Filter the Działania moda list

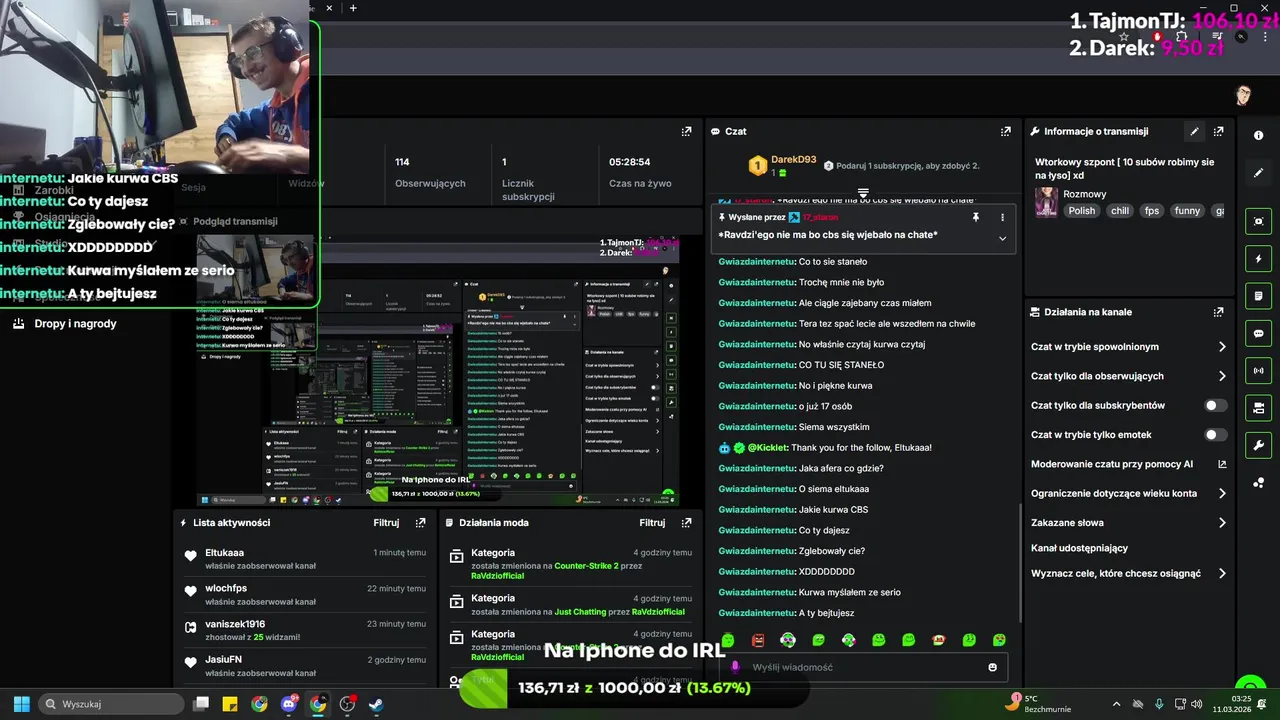[652, 523]
